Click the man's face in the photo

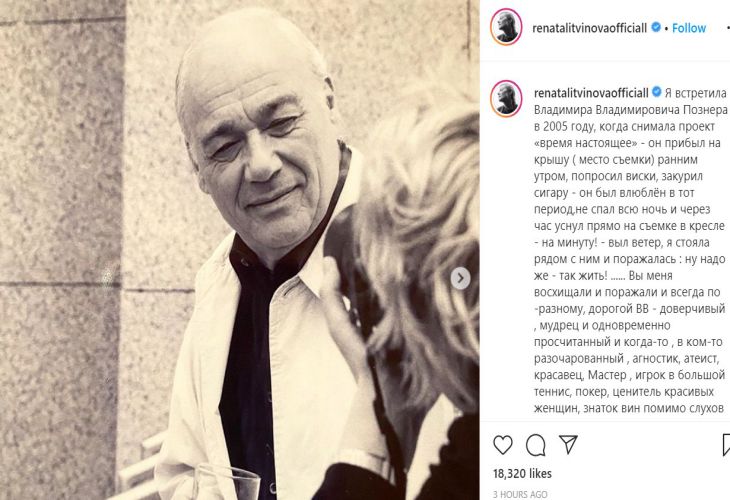click(257, 140)
